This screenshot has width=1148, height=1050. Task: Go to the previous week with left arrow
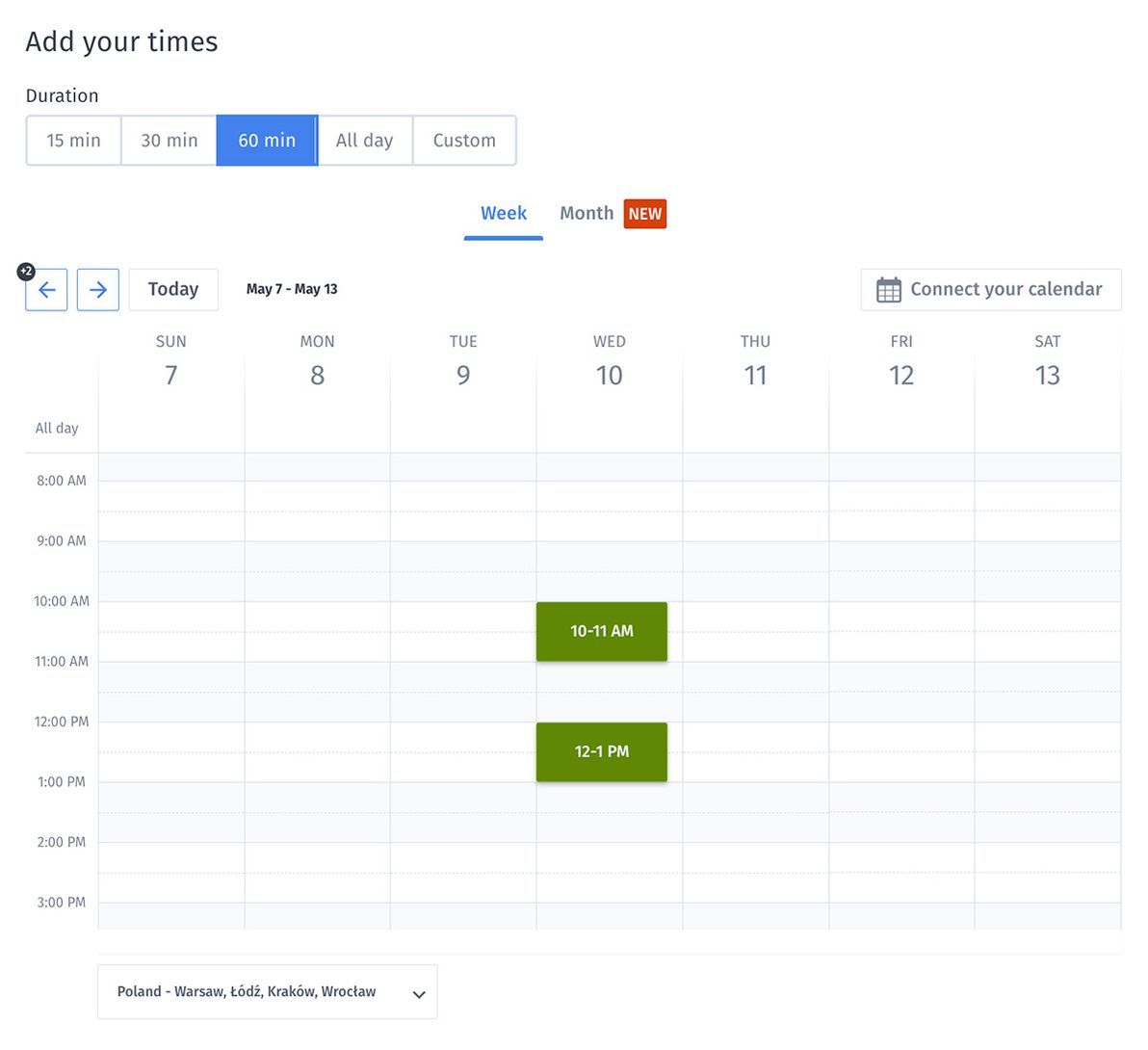pos(46,290)
